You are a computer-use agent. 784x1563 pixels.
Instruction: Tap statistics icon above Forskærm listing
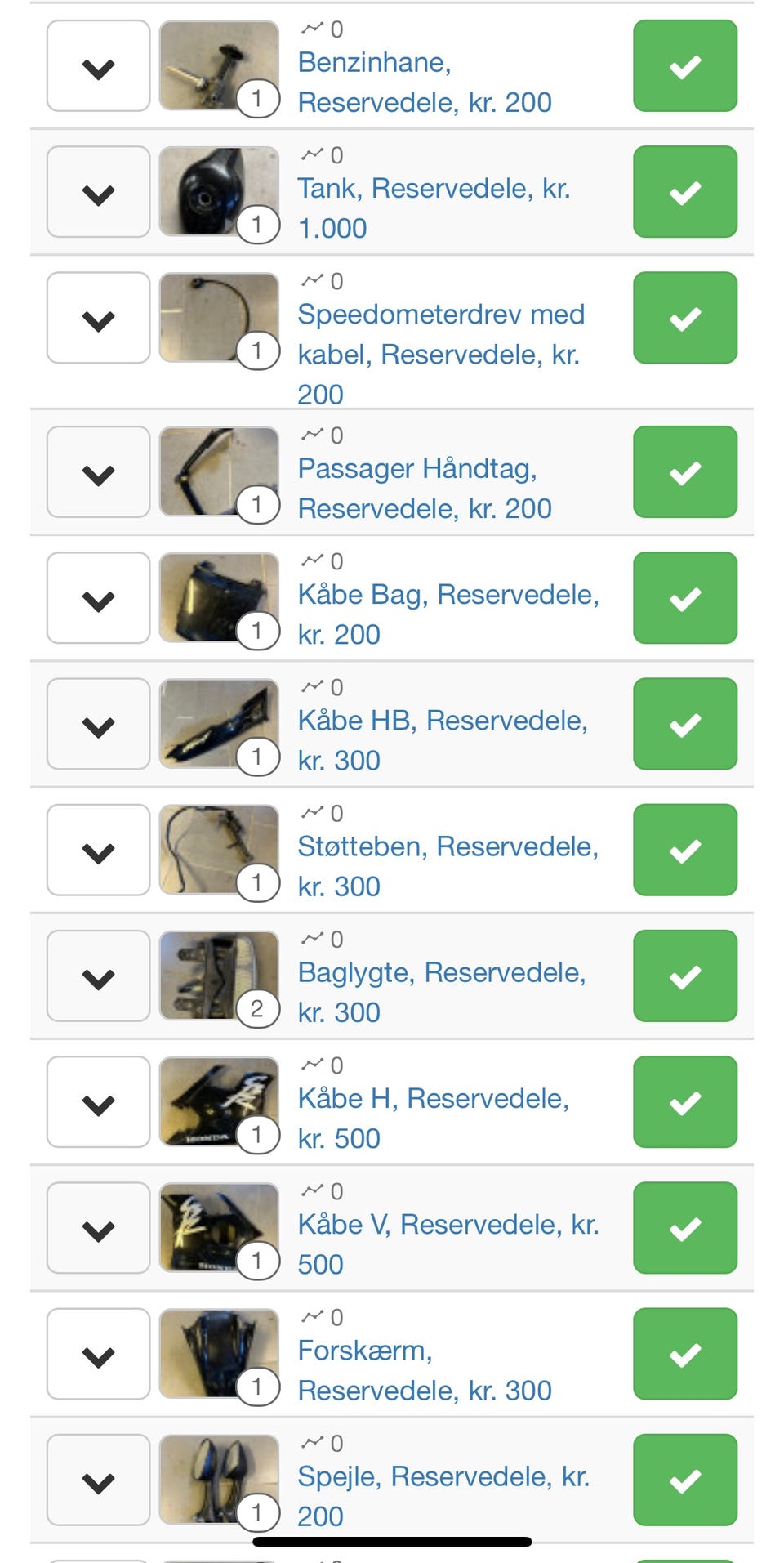312,1316
